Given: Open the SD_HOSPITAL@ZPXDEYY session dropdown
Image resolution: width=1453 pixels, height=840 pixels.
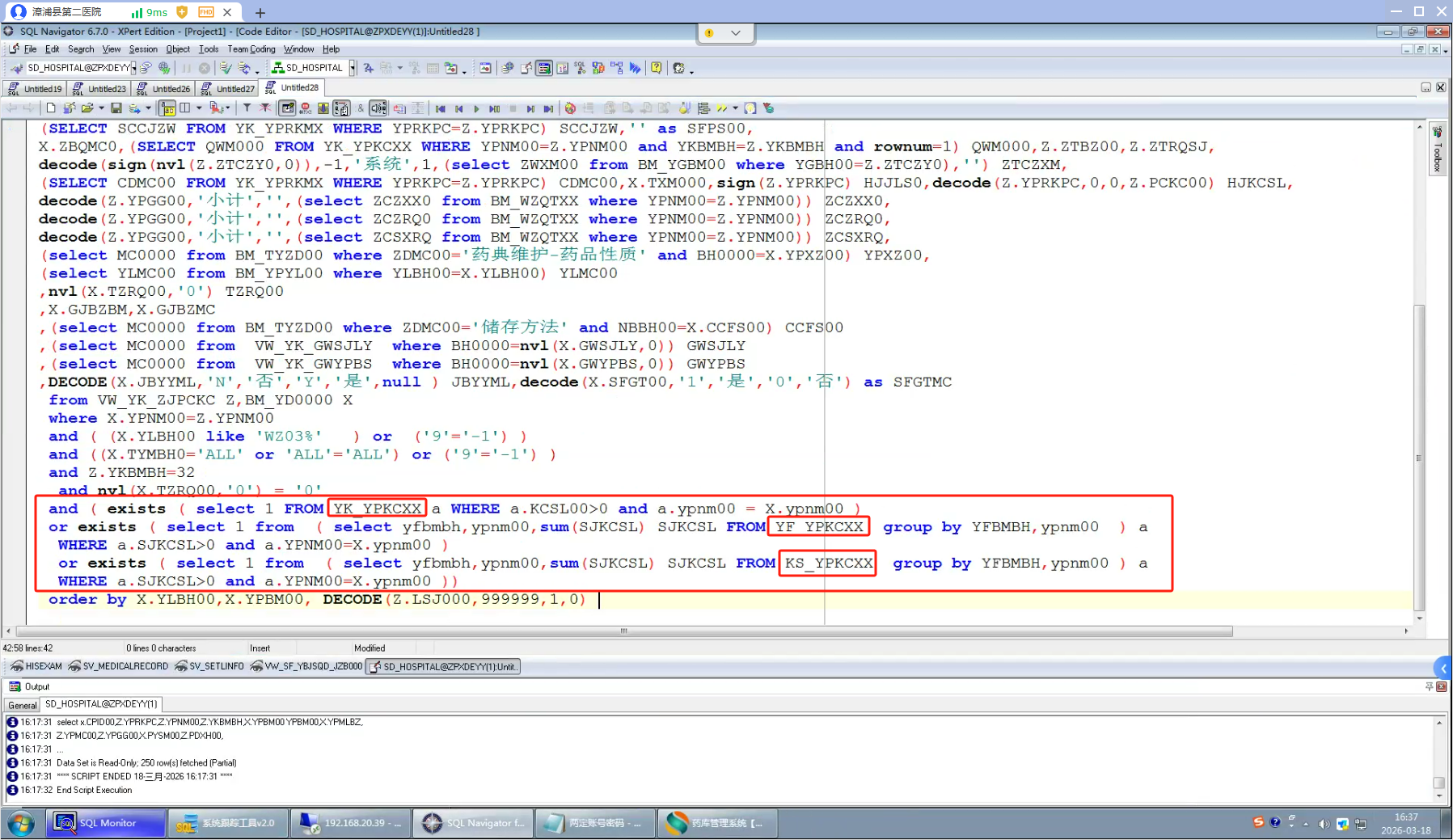Looking at the screenshot, I should (x=133, y=68).
